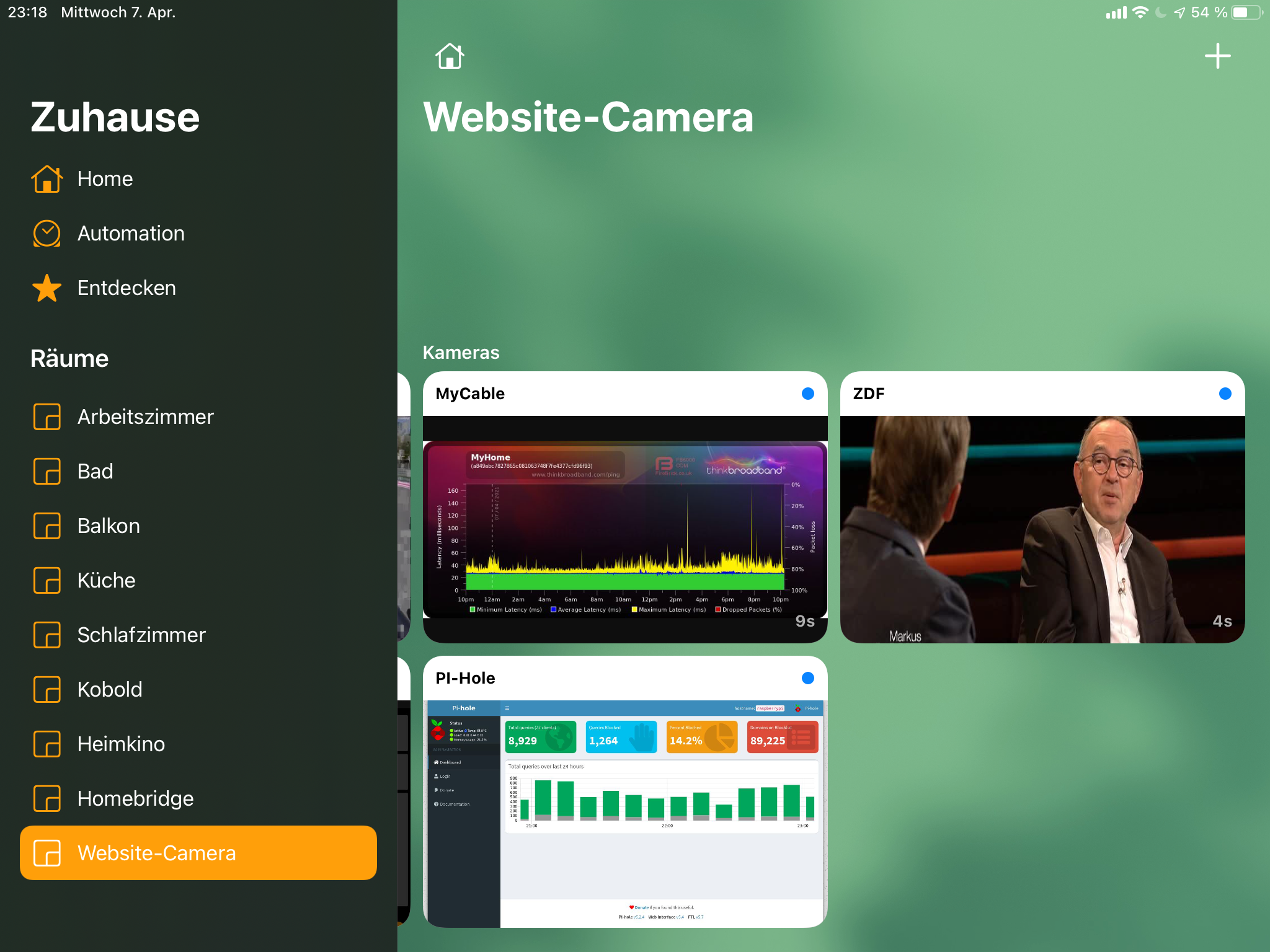This screenshot has width=1270, height=952.
Task: Tap blue status dot on MyCable camera
Action: [807, 394]
